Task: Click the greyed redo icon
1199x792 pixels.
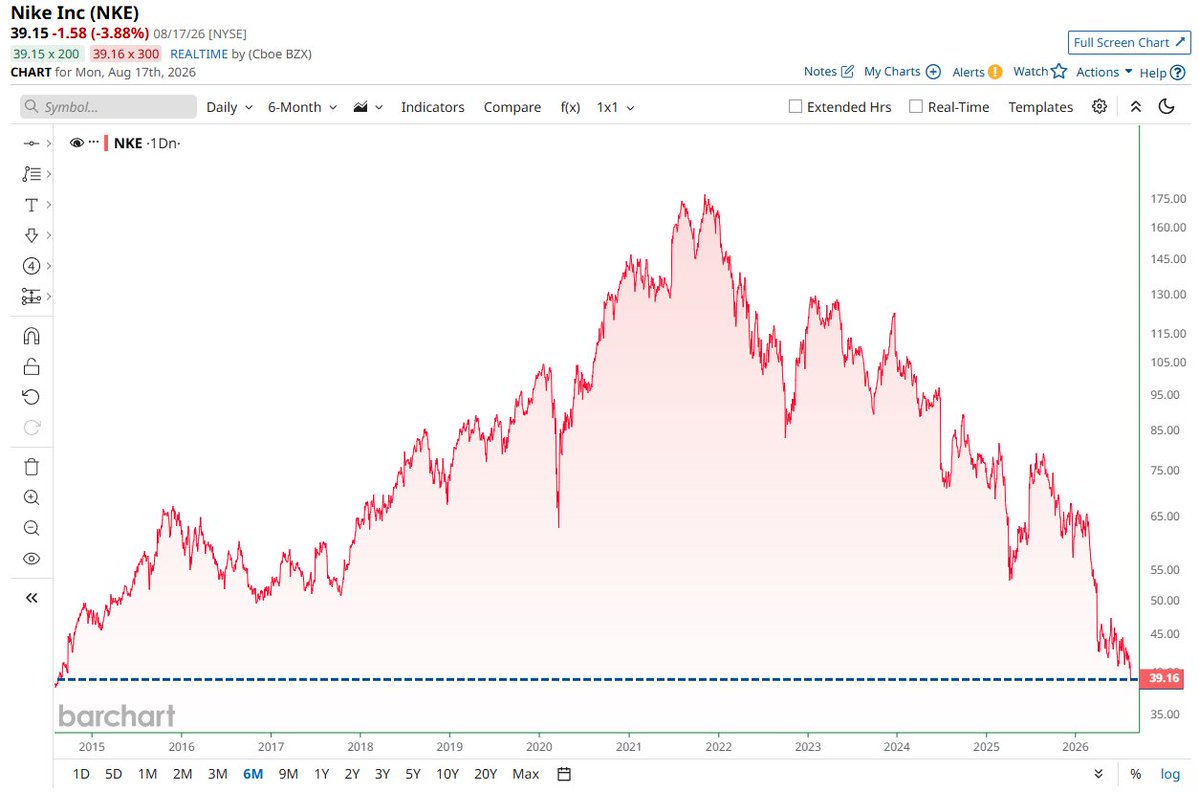Action: click(31, 427)
